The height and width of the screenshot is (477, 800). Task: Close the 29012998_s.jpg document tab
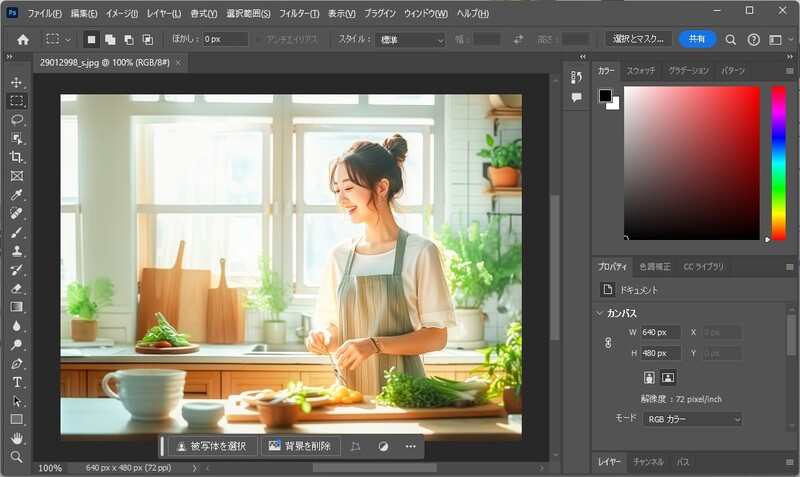tap(178, 63)
